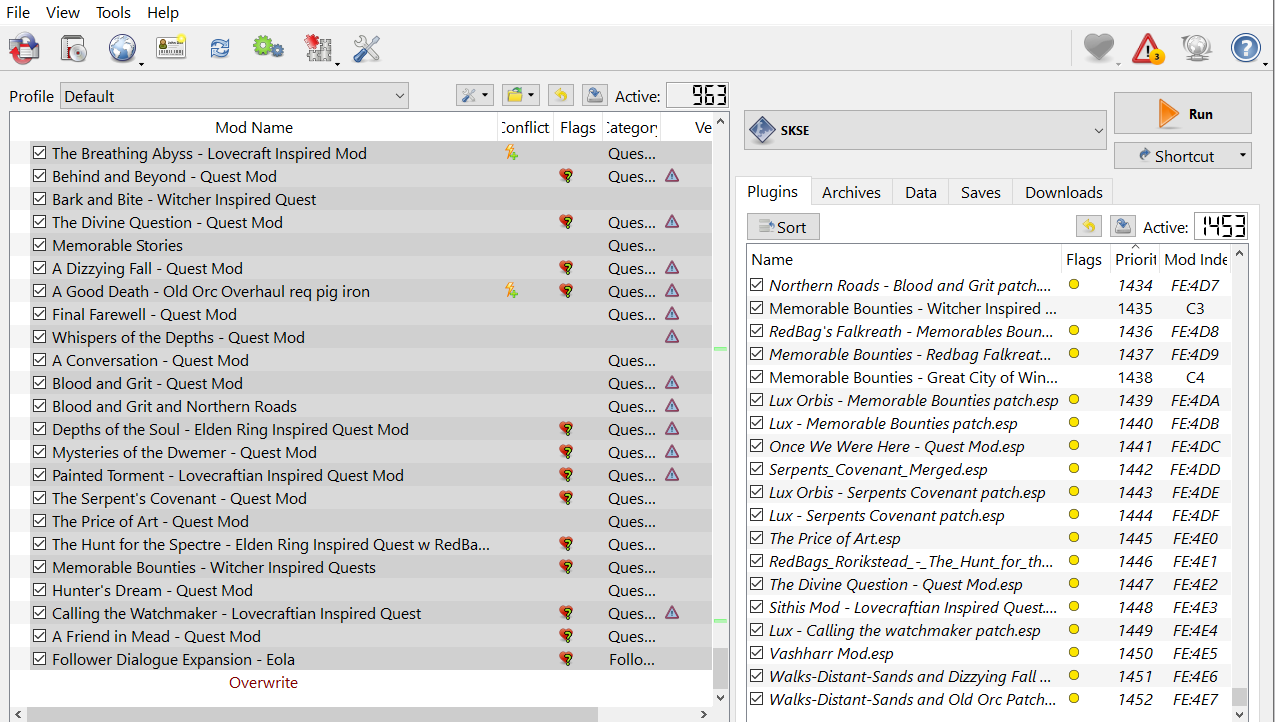Click the Update globe icon

(x=1196, y=48)
